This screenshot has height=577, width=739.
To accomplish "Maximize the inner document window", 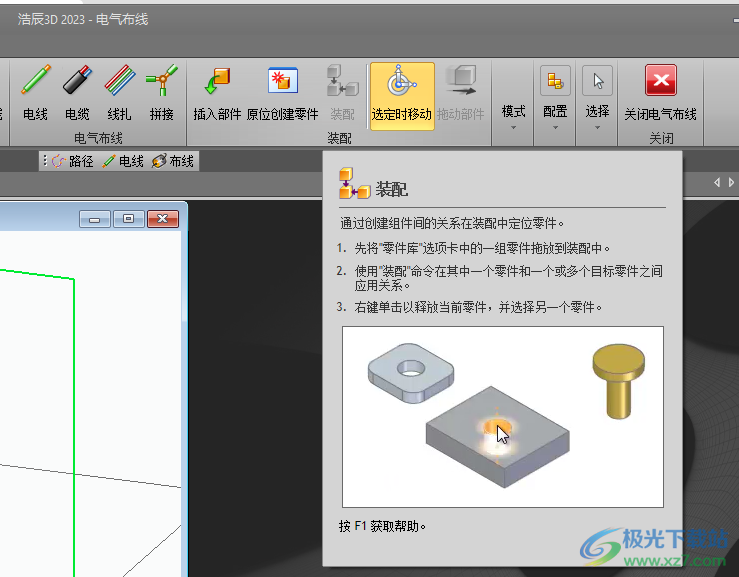I will [128, 219].
